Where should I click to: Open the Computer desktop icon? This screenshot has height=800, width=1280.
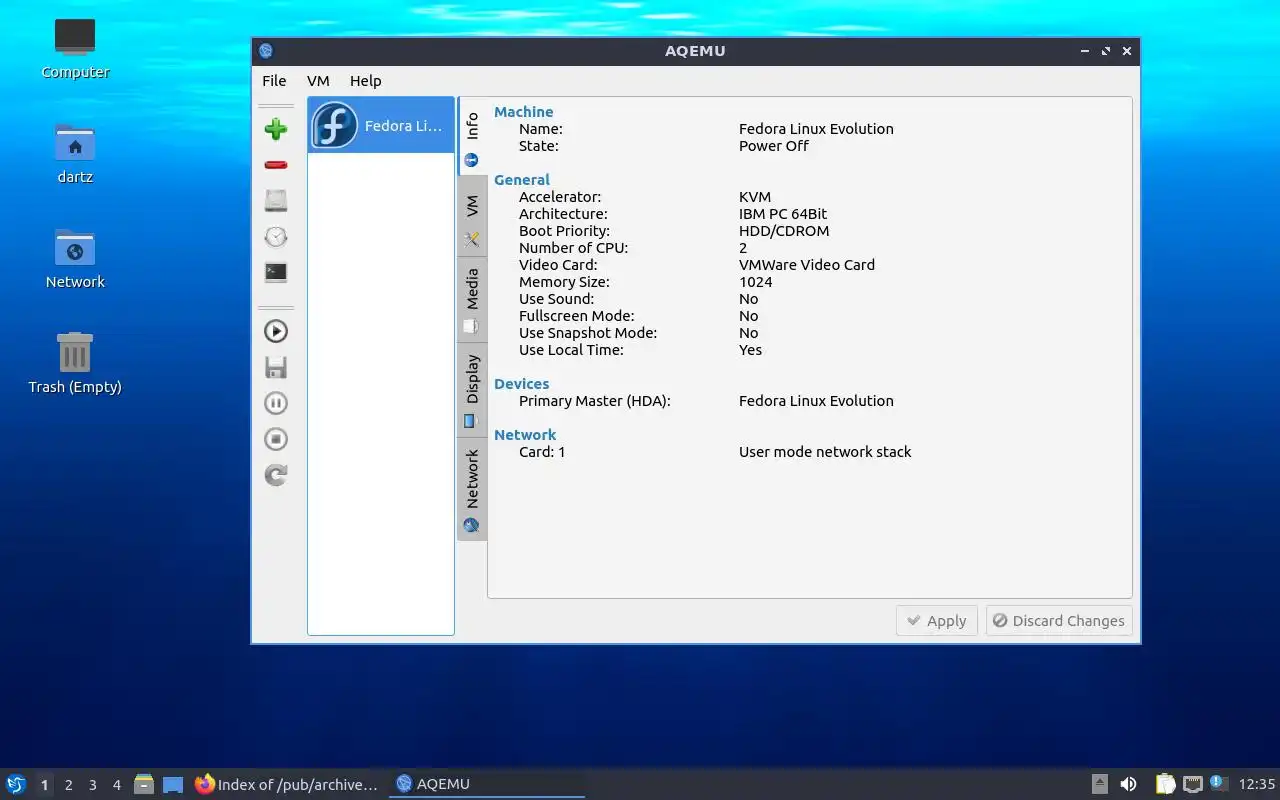(x=75, y=48)
